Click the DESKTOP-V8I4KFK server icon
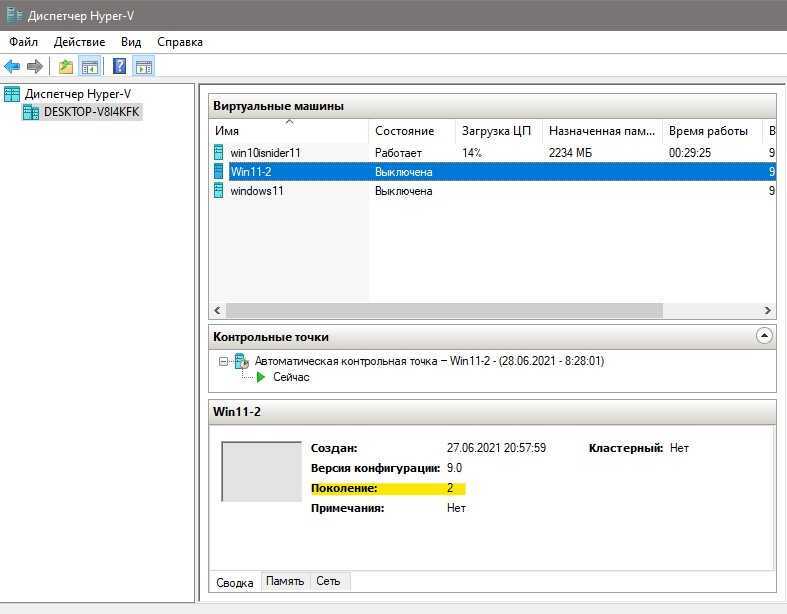 click(31, 112)
